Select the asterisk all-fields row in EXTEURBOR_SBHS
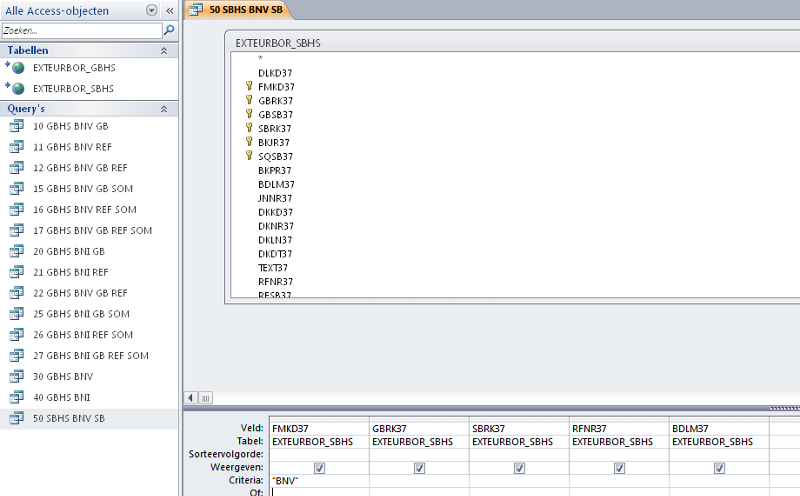The width and height of the screenshot is (800, 496). pos(260,59)
